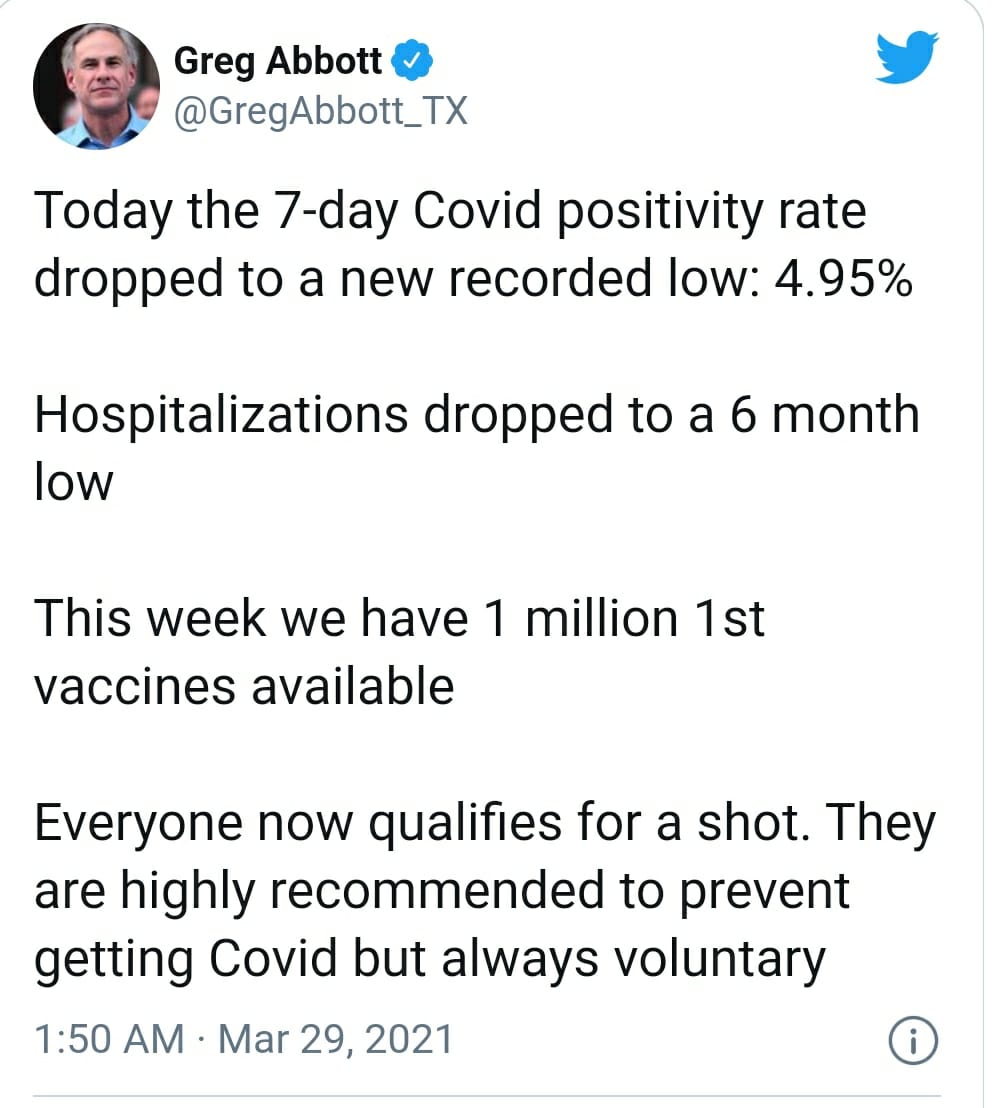Click the blue verified badge
Image resolution: width=1002 pixels, height=1108 pixels.
pyautogui.click(x=411, y=60)
